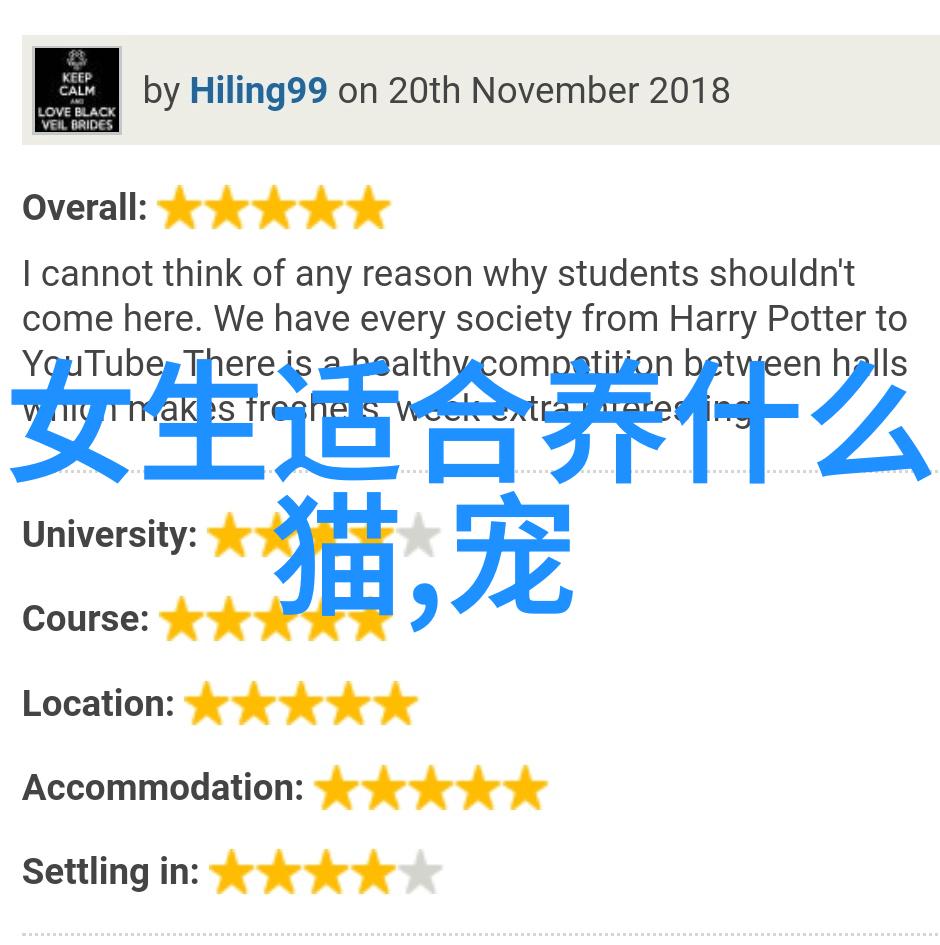Click the greyed fifth University rating star

point(419,535)
